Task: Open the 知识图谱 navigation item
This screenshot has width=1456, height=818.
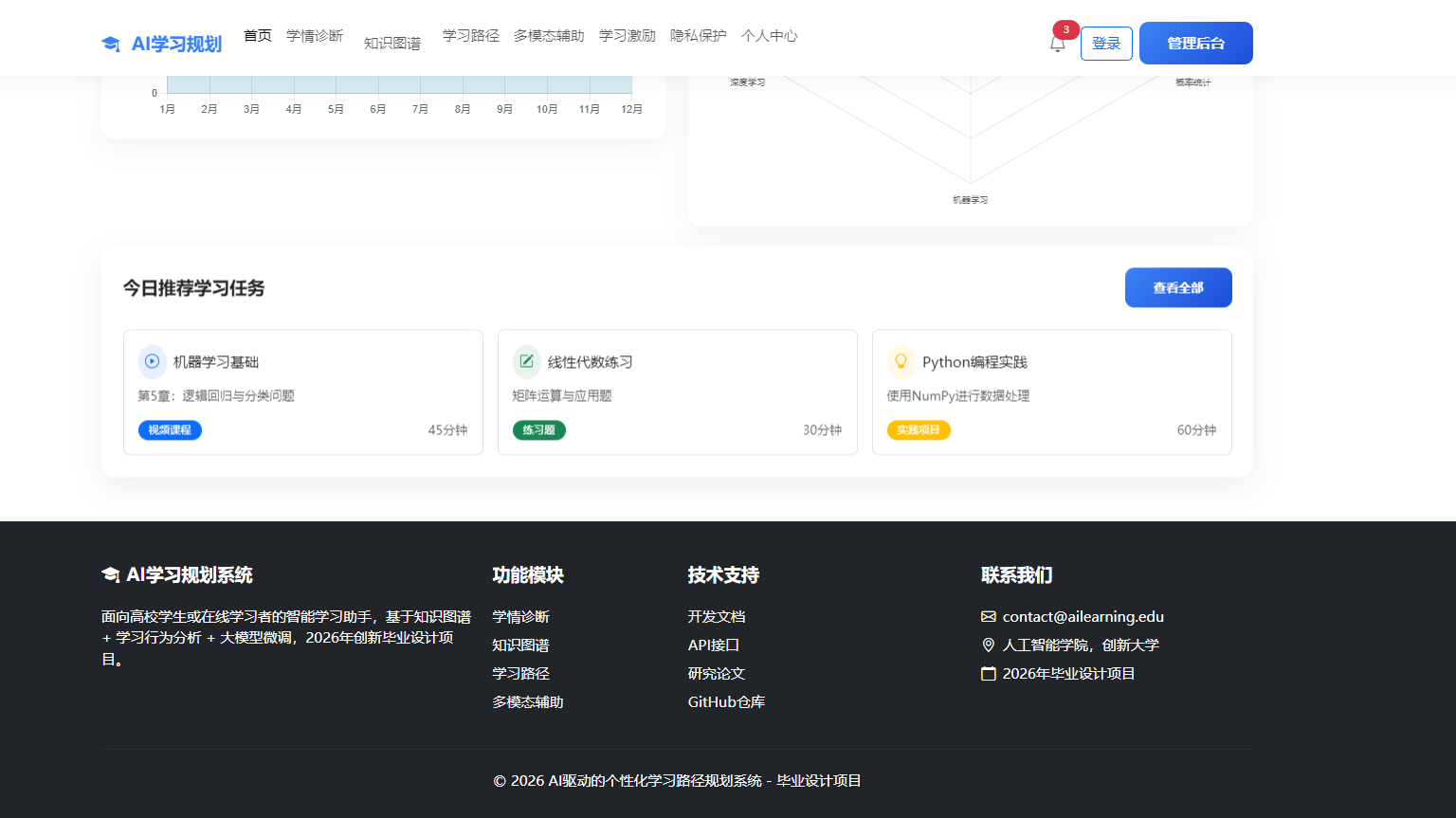Action: tap(392, 42)
